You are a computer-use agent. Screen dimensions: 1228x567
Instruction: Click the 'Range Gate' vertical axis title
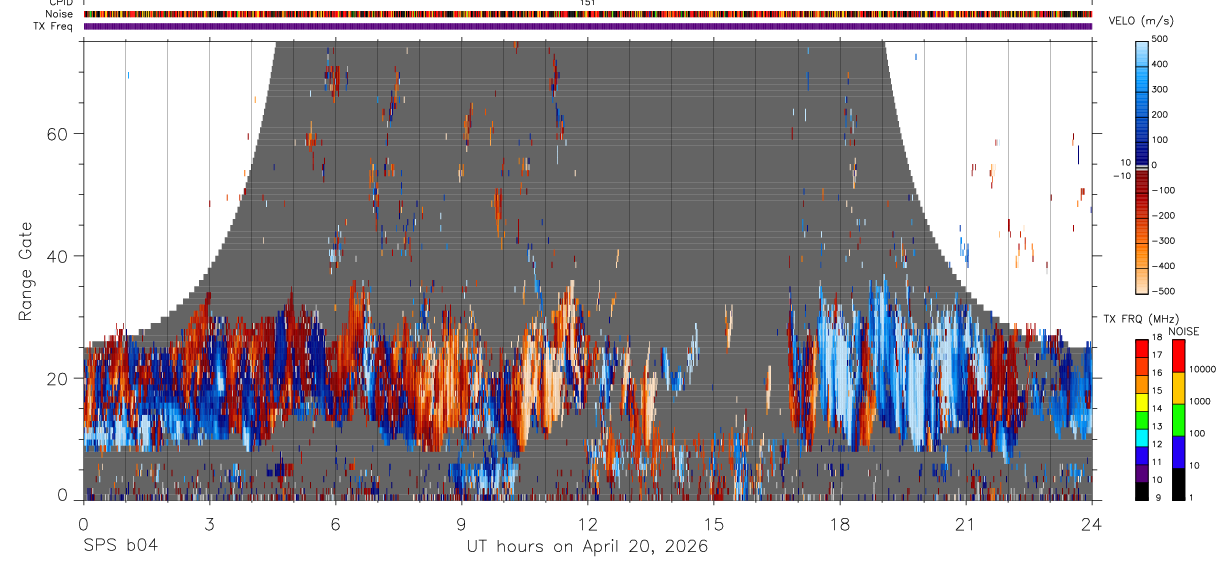tap(25, 271)
